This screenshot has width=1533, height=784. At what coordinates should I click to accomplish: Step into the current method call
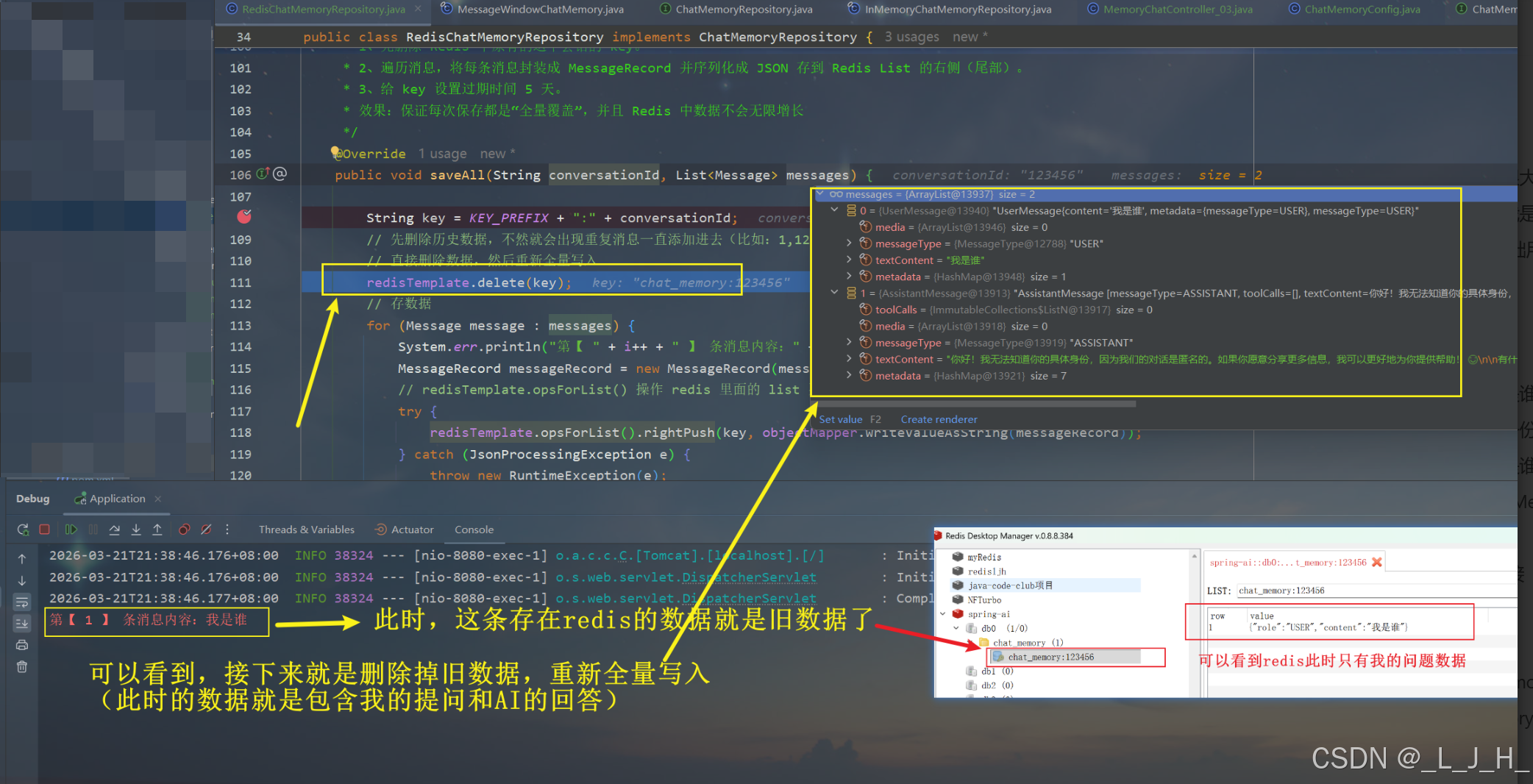(136, 530)
